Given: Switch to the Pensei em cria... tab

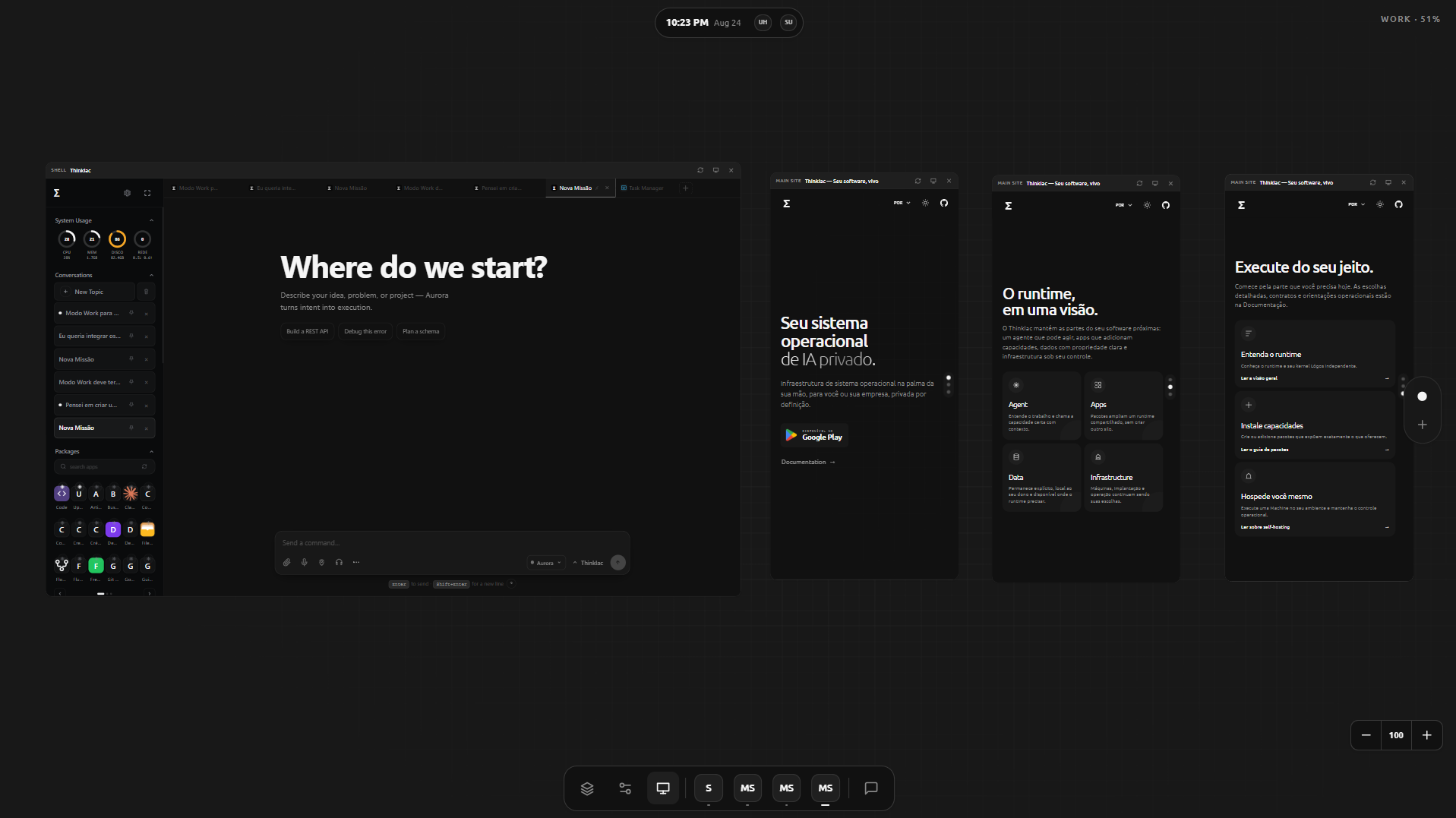Looking at the screenshot, I should pyautogui.click(x=498, y=188).
